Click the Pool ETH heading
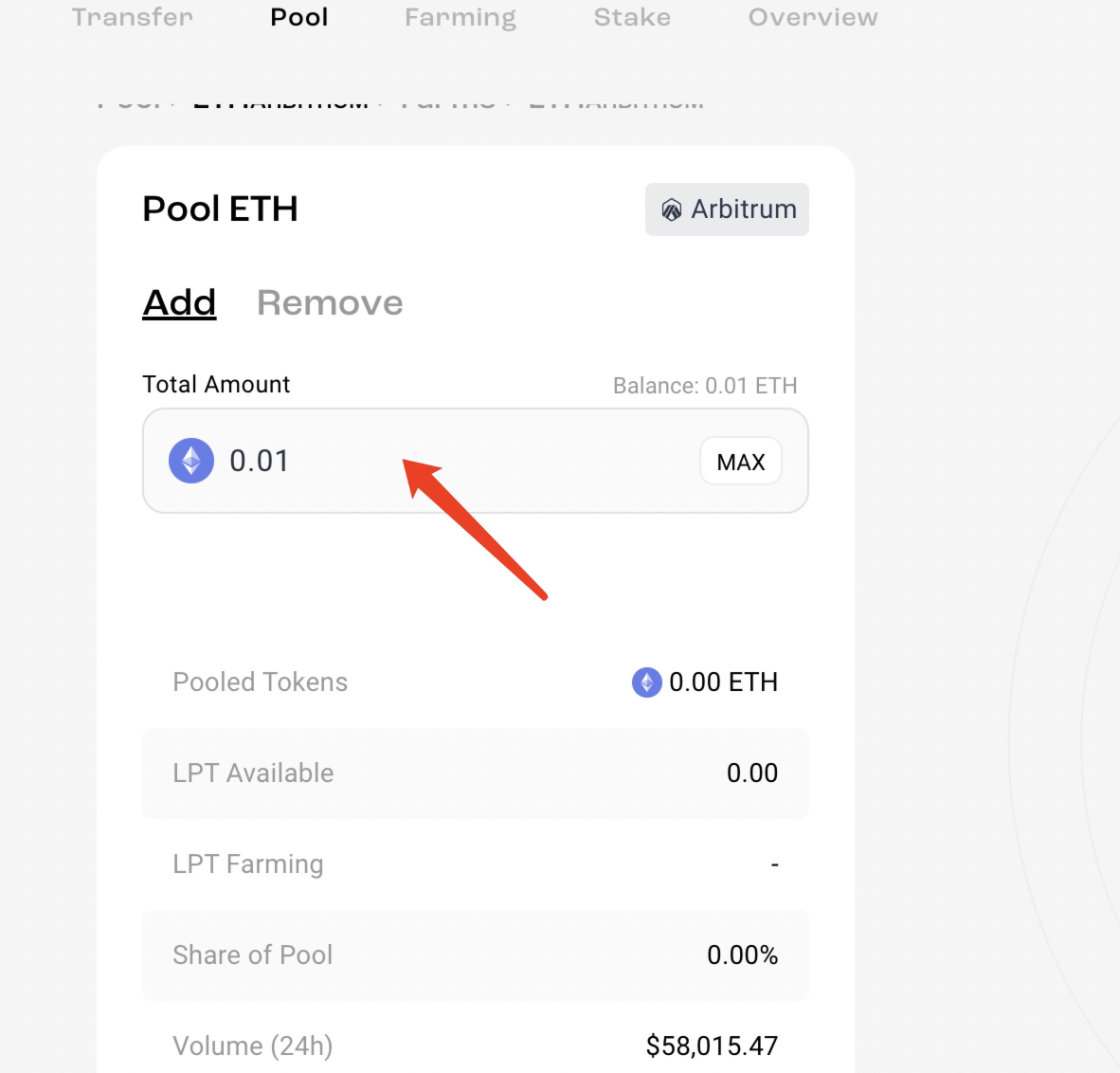The image size is (1120, 1073). point(220,209)
